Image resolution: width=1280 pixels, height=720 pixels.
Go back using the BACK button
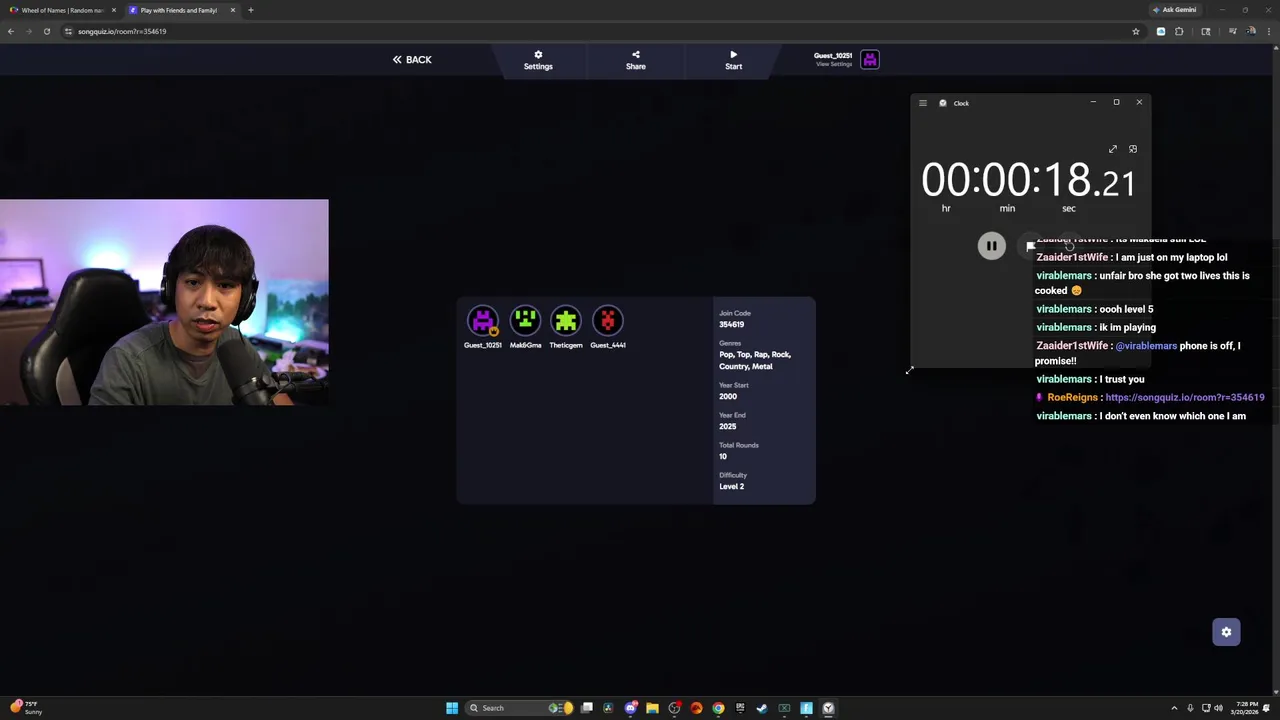click(412, 59)
